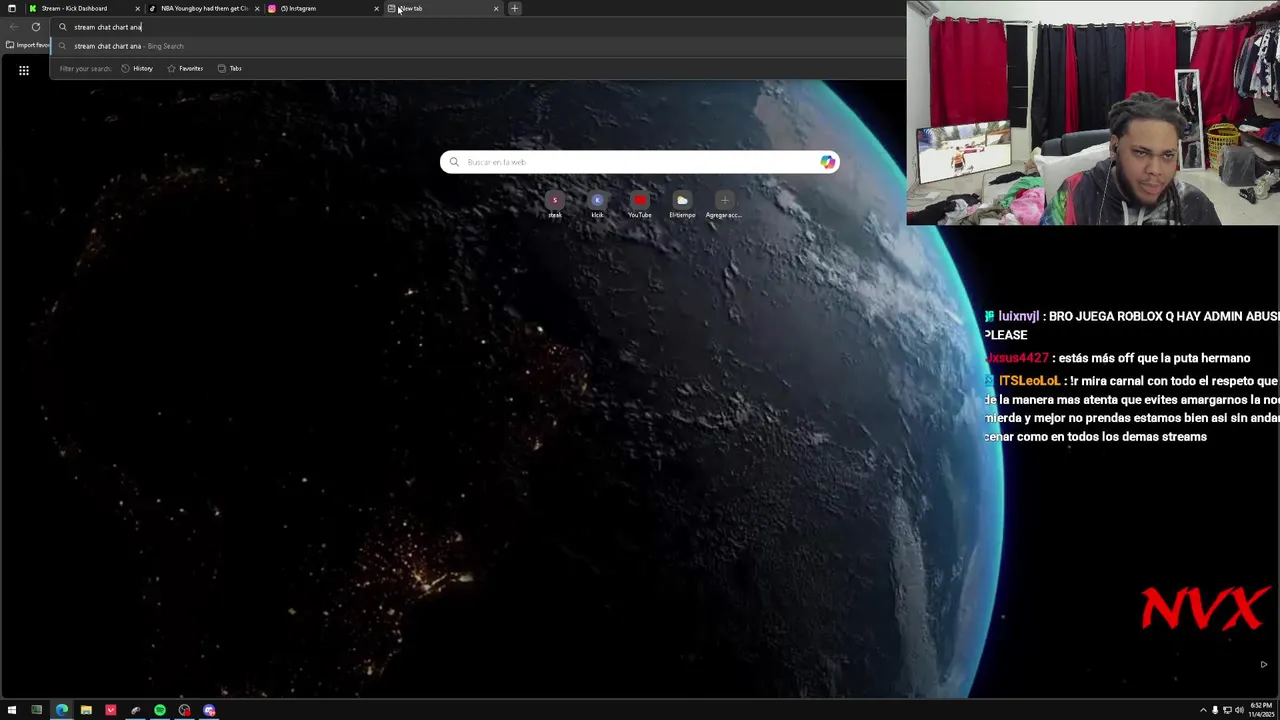Click the Copilot icon in search box
The width and height of the screenshot is (1280, 720).
827,162
